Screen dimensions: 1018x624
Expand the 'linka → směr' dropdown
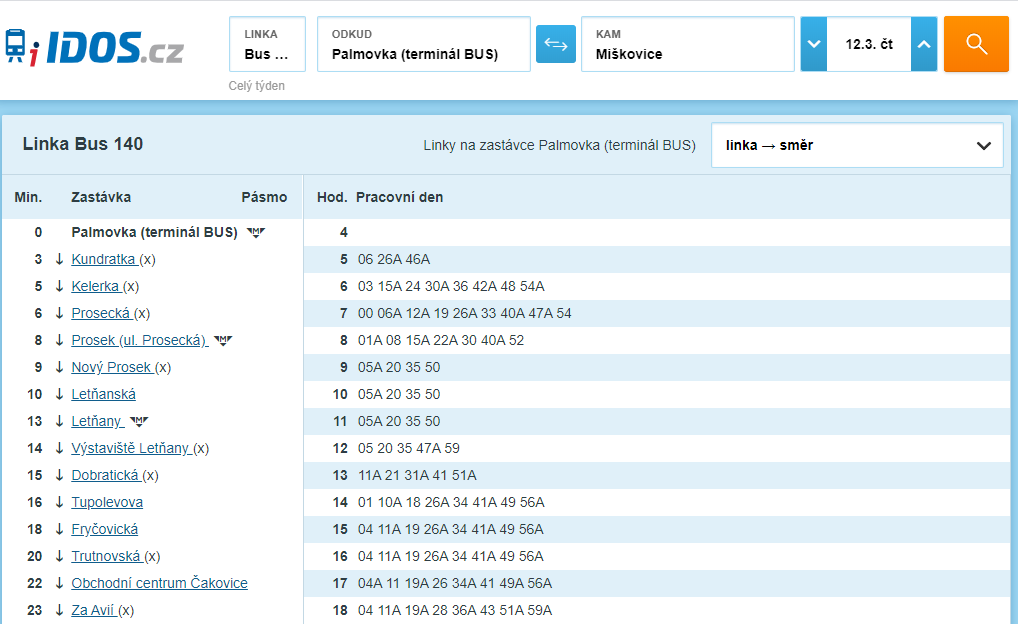pos(857,145)
